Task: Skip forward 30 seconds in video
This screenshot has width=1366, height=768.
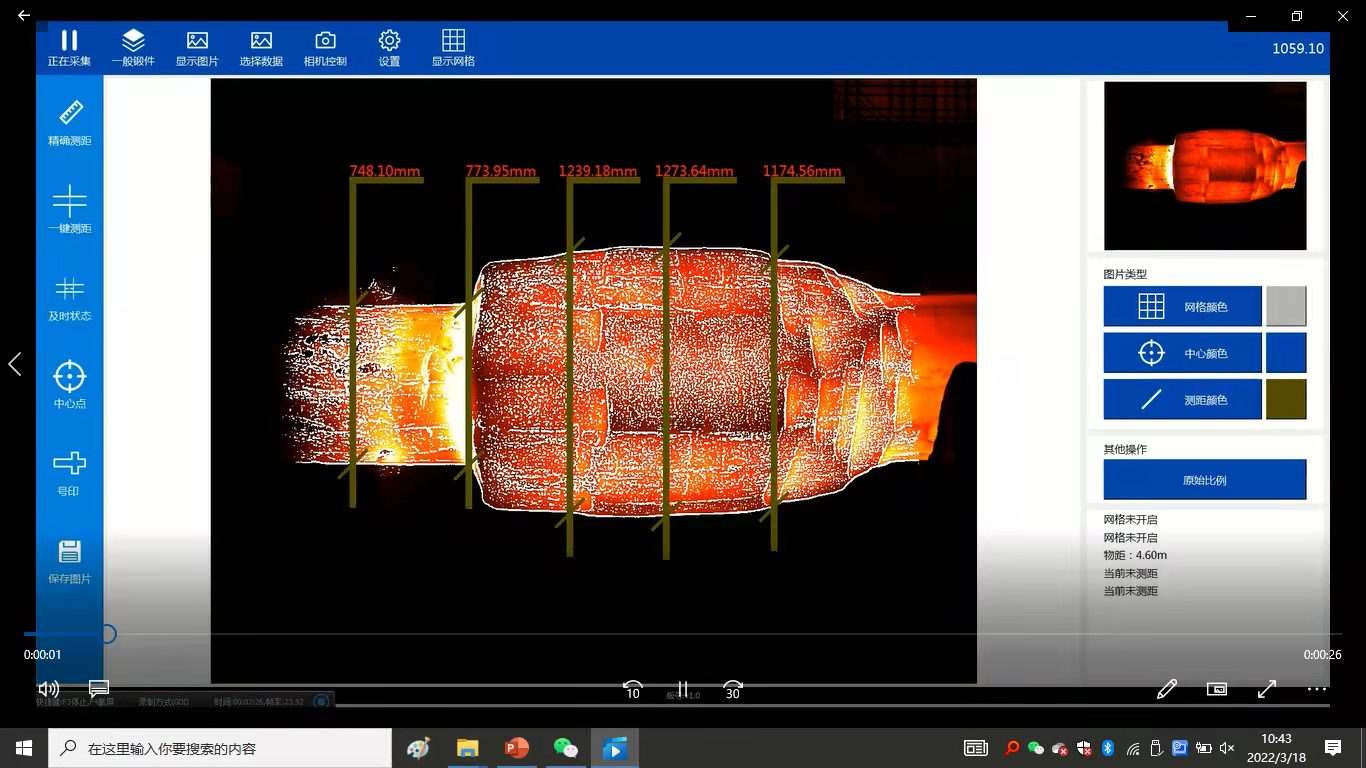Action: (x=733, y=690)
